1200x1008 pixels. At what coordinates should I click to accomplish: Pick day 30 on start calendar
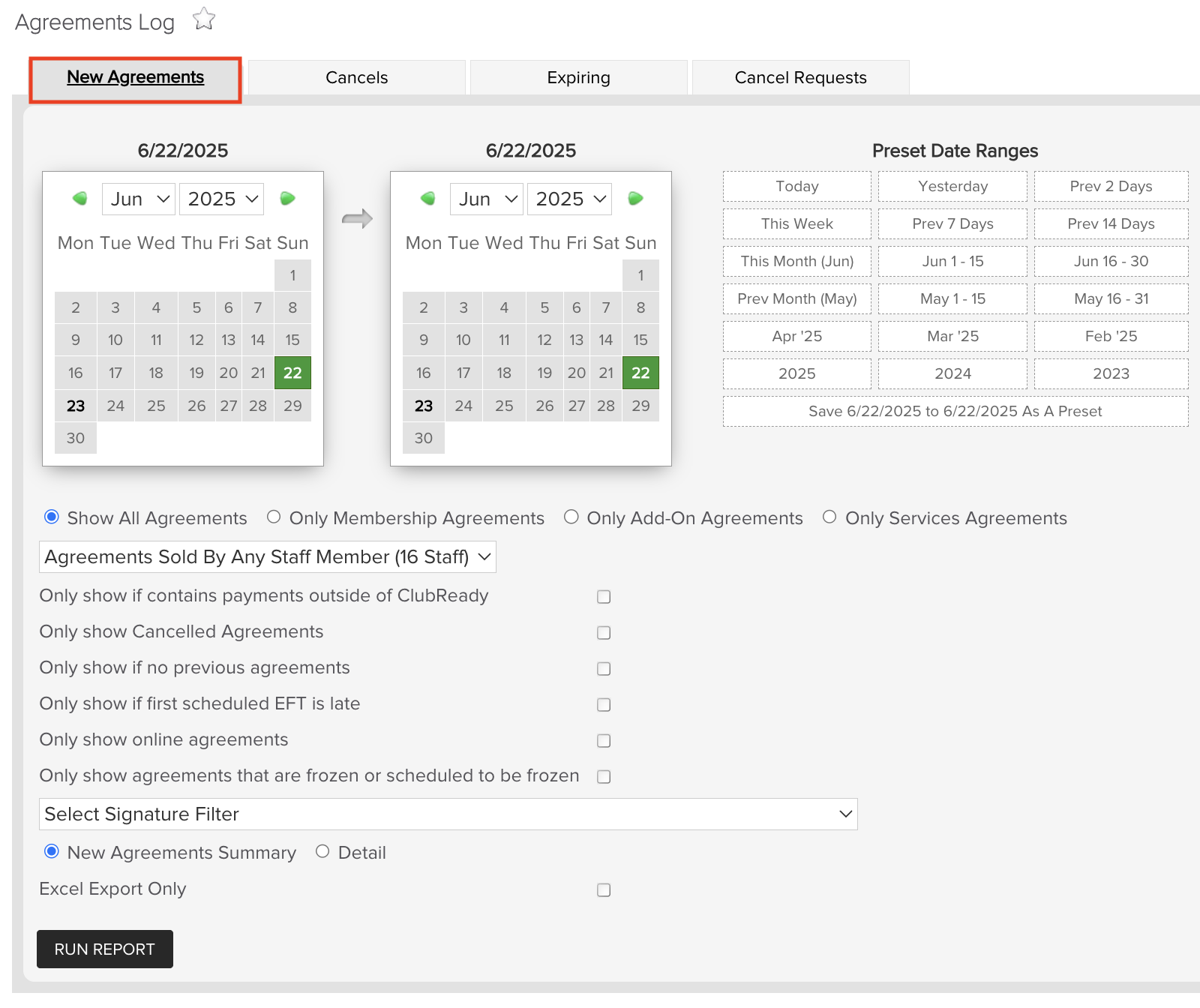coord(76,438)
